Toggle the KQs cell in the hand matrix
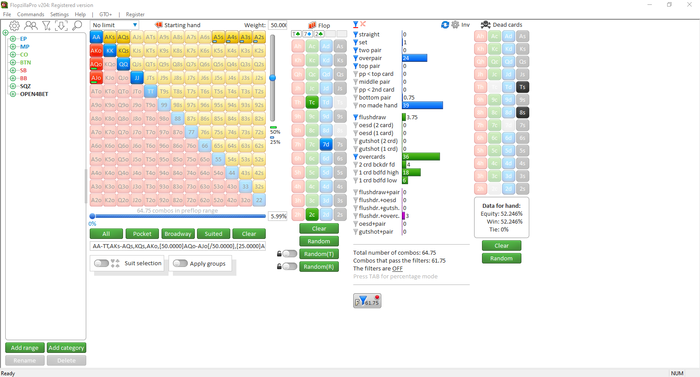The width and height of the screenshot is (700, 377). click(x=124, y=50)
